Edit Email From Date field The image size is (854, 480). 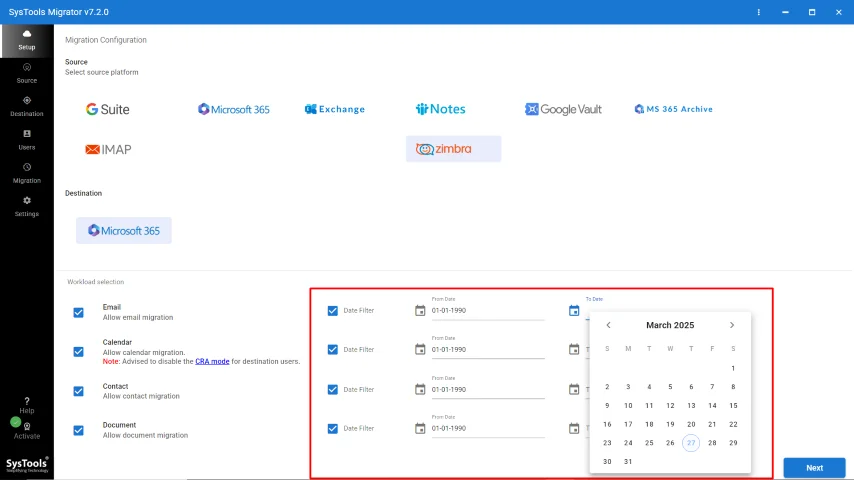[488, 311]
